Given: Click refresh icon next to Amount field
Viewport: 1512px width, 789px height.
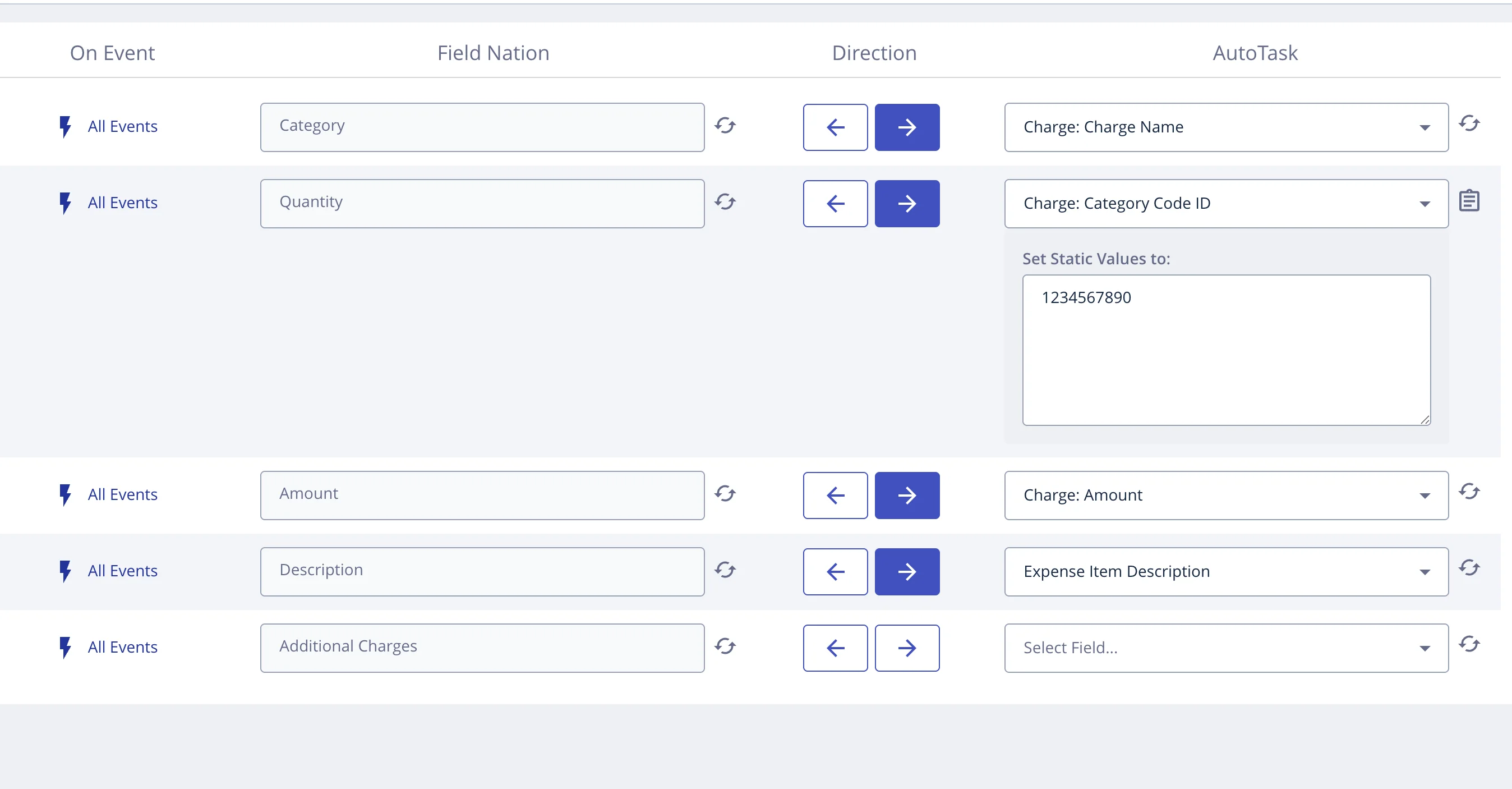Looking at the screenshot, I should [725, 494].
